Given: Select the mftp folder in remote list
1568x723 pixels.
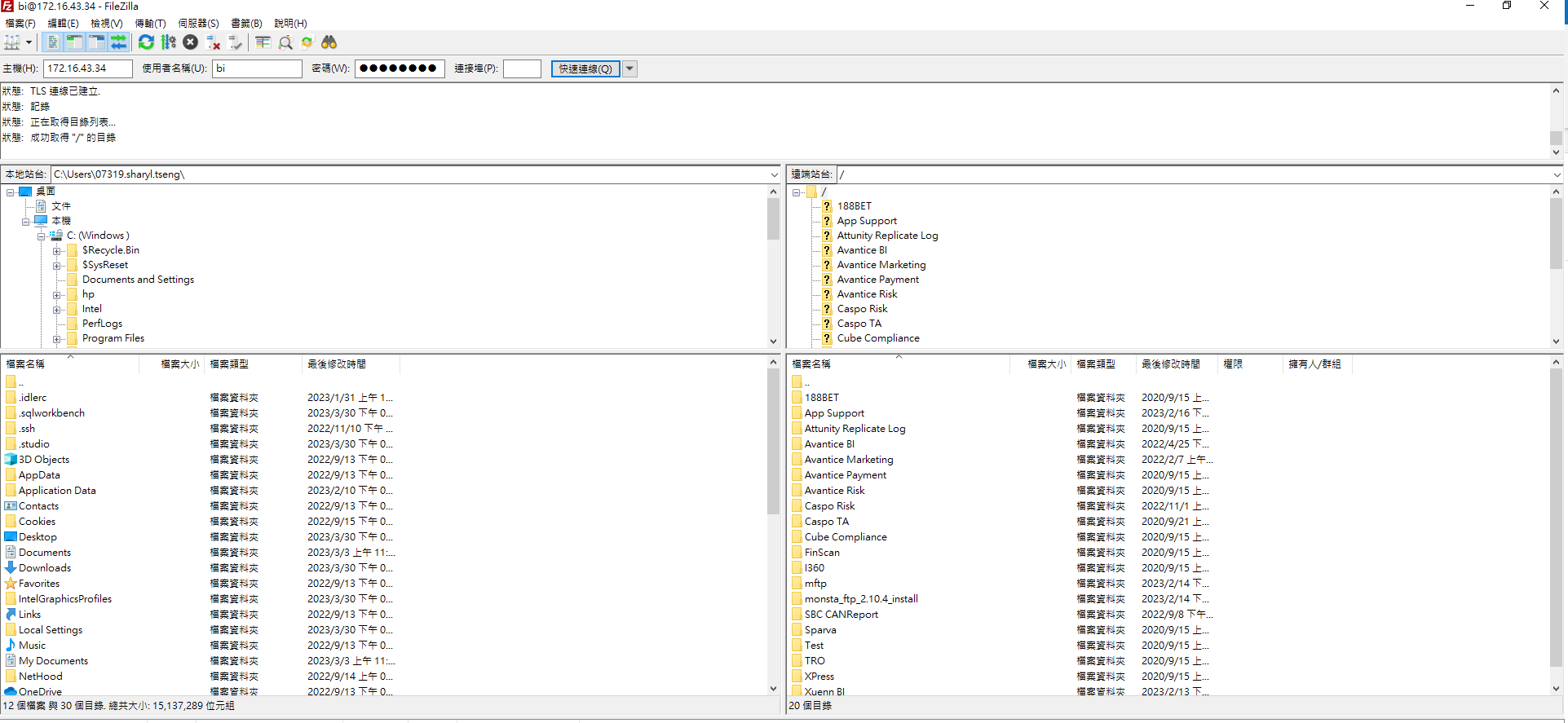Looking at the screenshot, I should point(815,584).
